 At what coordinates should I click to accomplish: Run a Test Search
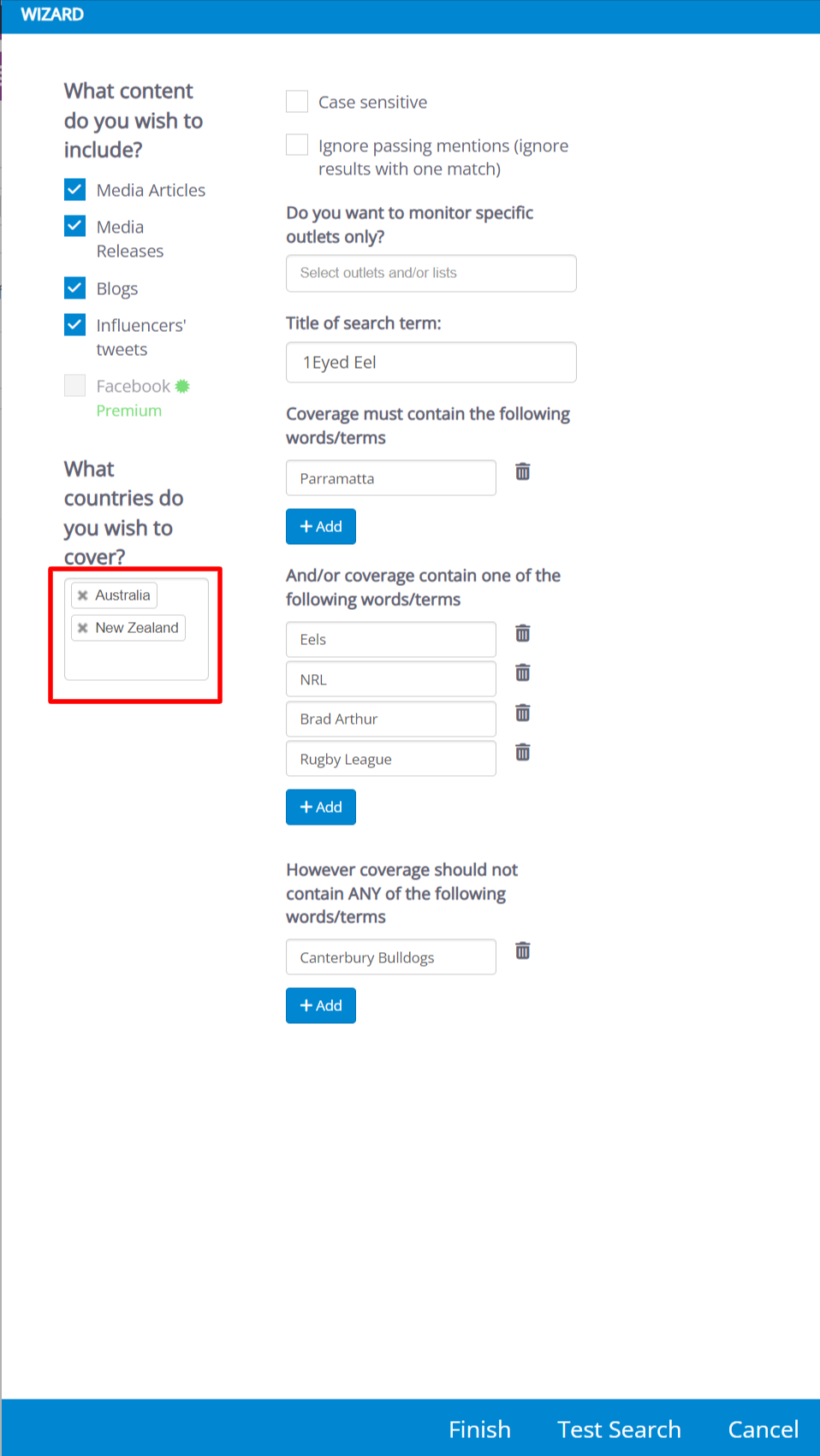[x=619, y=1429]
